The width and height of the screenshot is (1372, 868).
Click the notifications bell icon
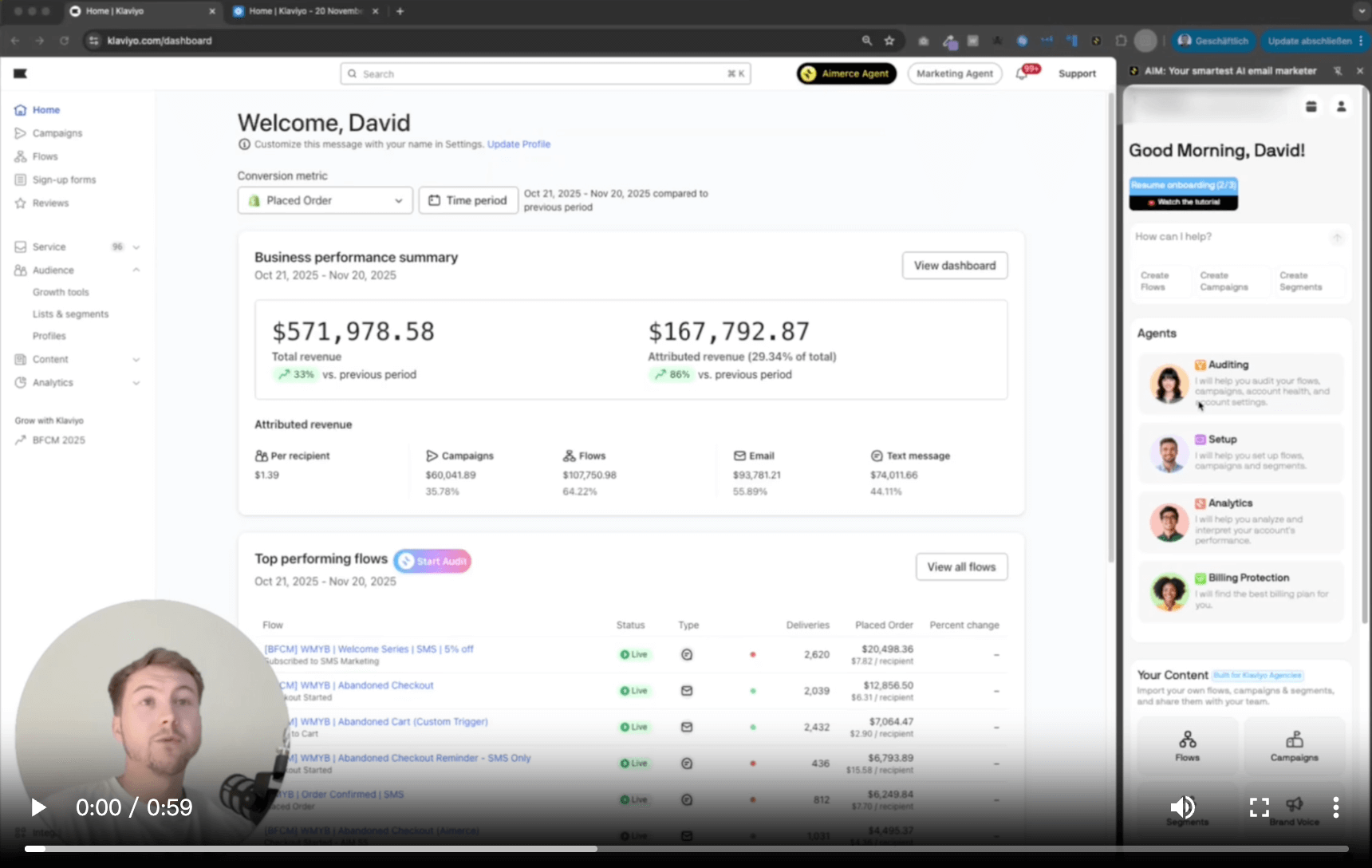[1022, 74]
